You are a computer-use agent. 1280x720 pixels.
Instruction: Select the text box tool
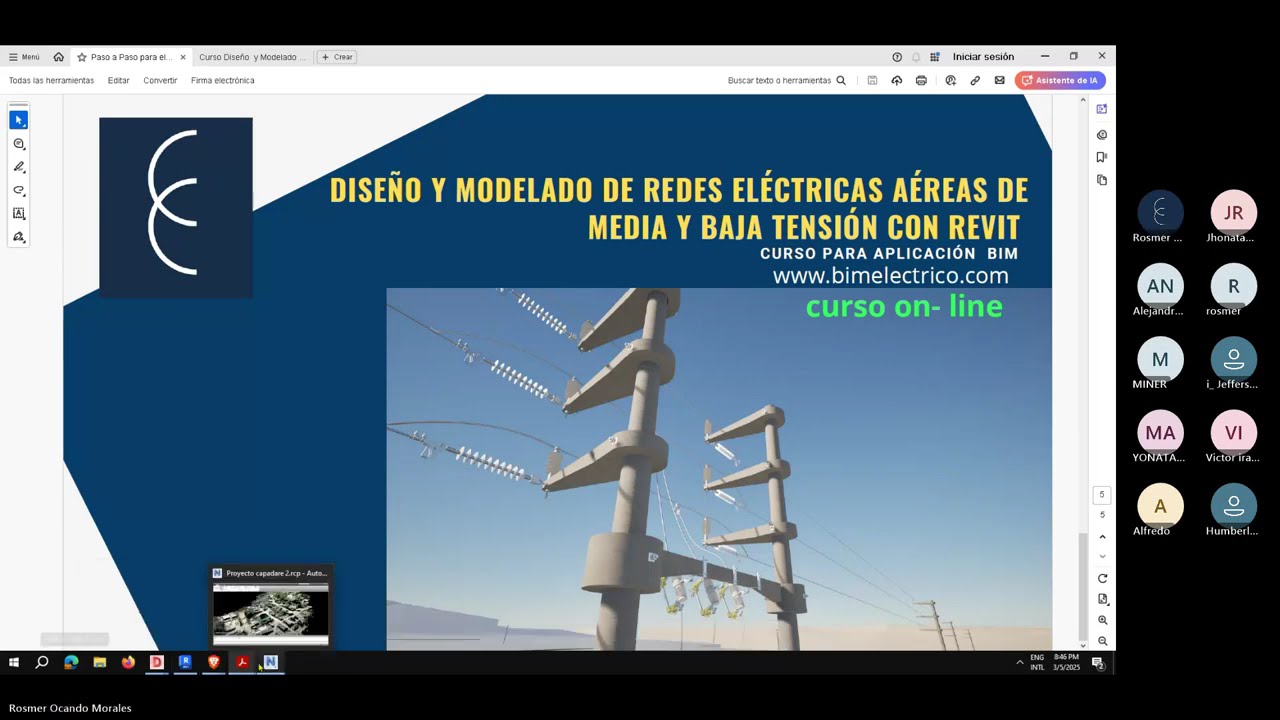point(18,213)
